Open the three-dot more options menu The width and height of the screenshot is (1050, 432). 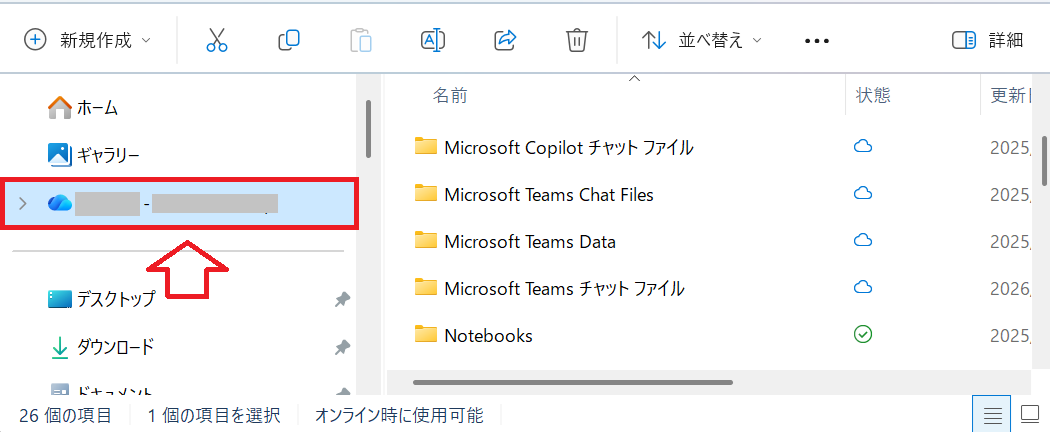click(x=816, y=41)
